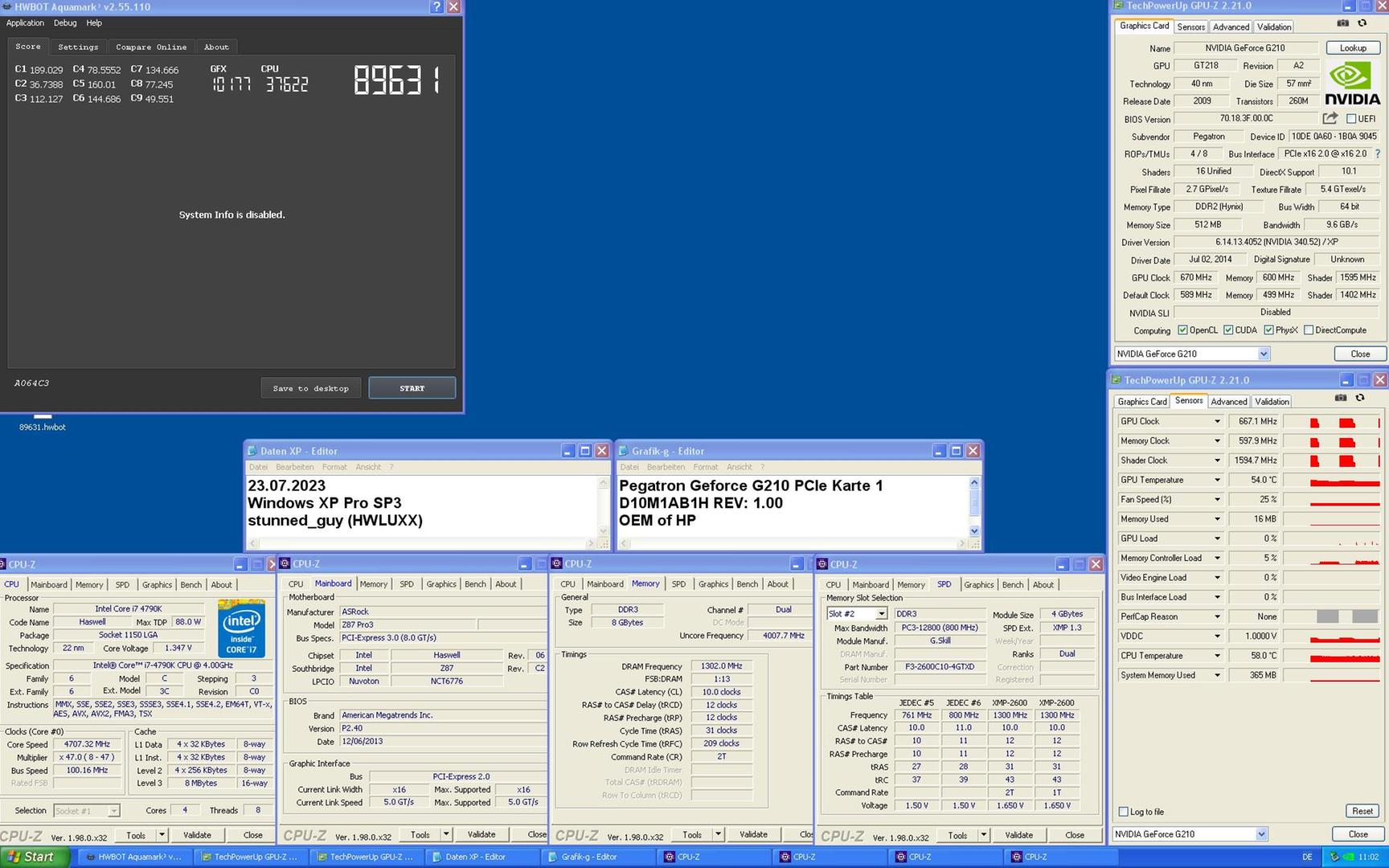Click the DE language indicator in taskbar
This screenshot has height=868, width=1389.
click(1307, 857)
